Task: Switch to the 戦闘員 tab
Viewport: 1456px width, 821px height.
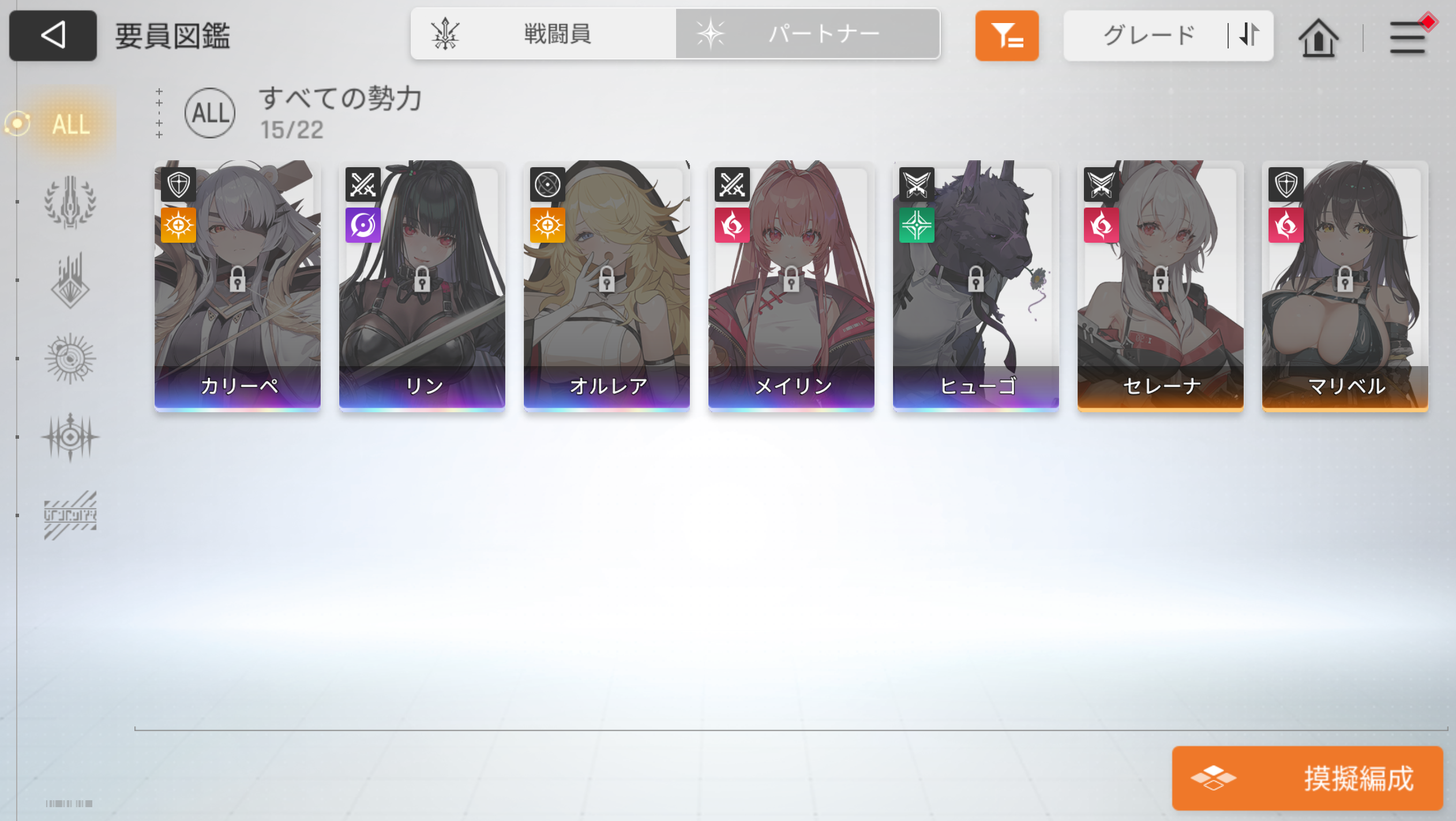Action: point(543,34)
